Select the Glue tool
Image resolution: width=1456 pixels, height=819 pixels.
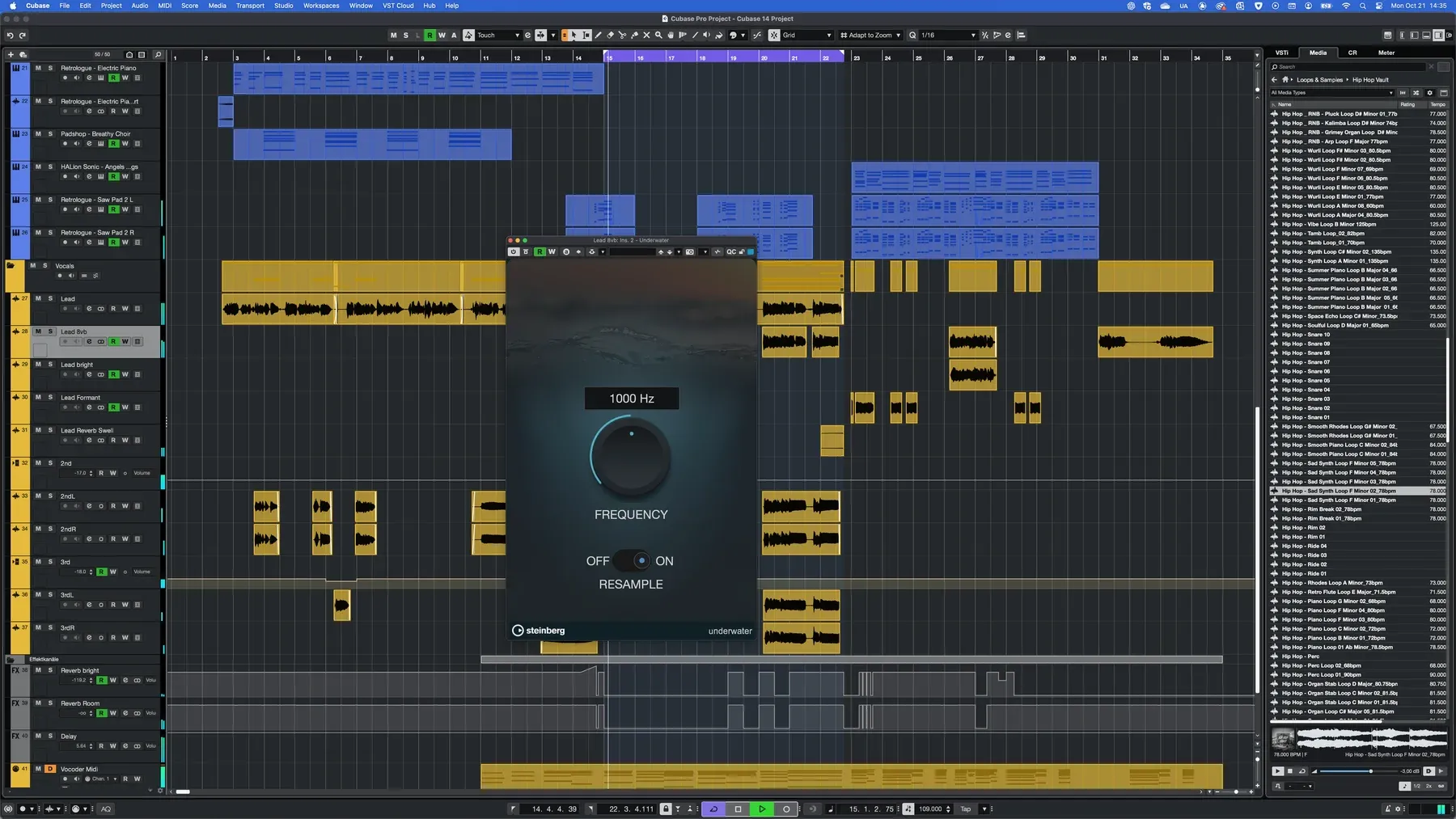pyautogui.click(x=634, y=35)
